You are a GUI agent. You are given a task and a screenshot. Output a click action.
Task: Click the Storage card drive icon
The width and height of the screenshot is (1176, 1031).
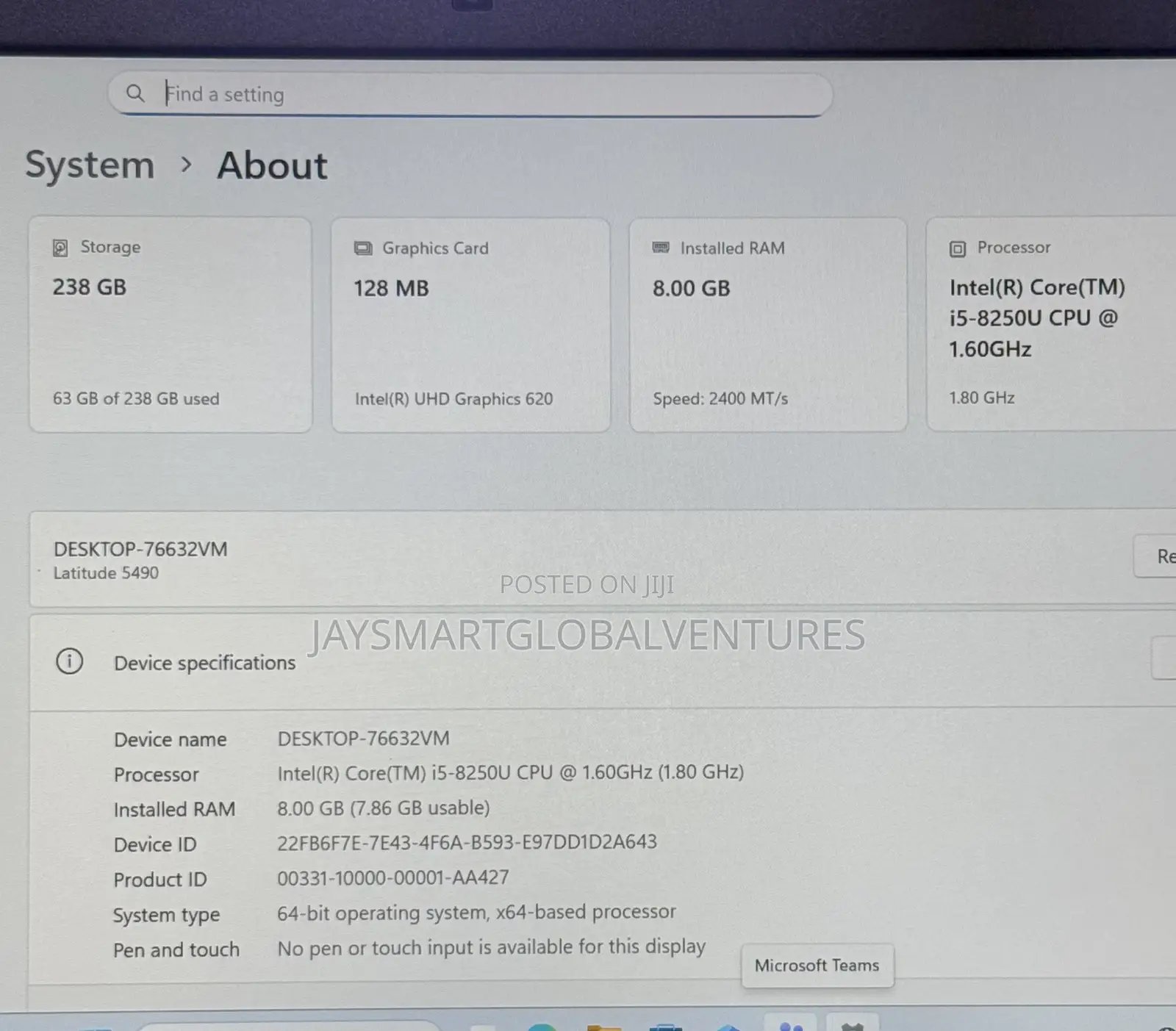tap(60, 248)
